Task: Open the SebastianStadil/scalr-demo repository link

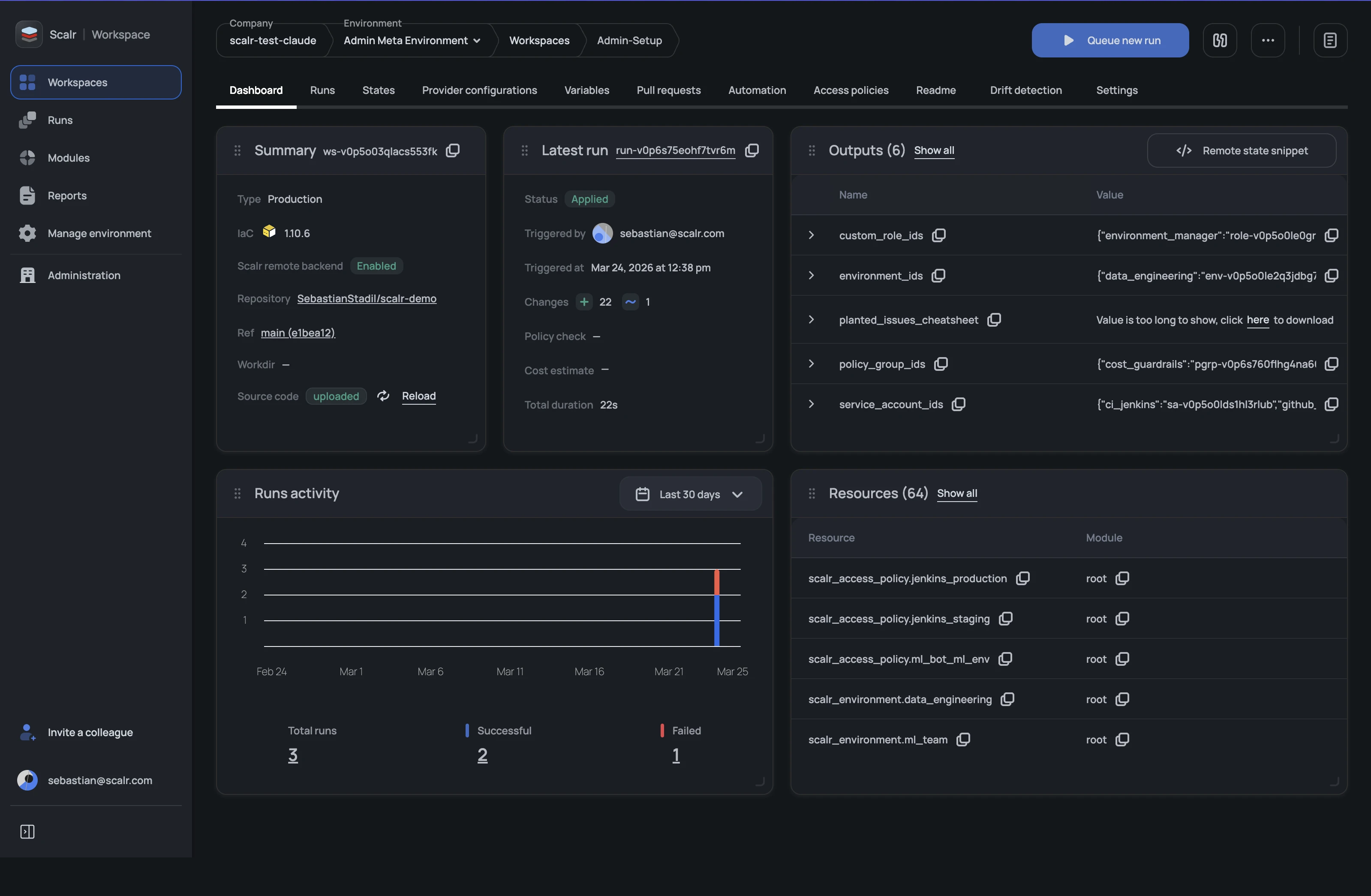Action: click(367, 299)
